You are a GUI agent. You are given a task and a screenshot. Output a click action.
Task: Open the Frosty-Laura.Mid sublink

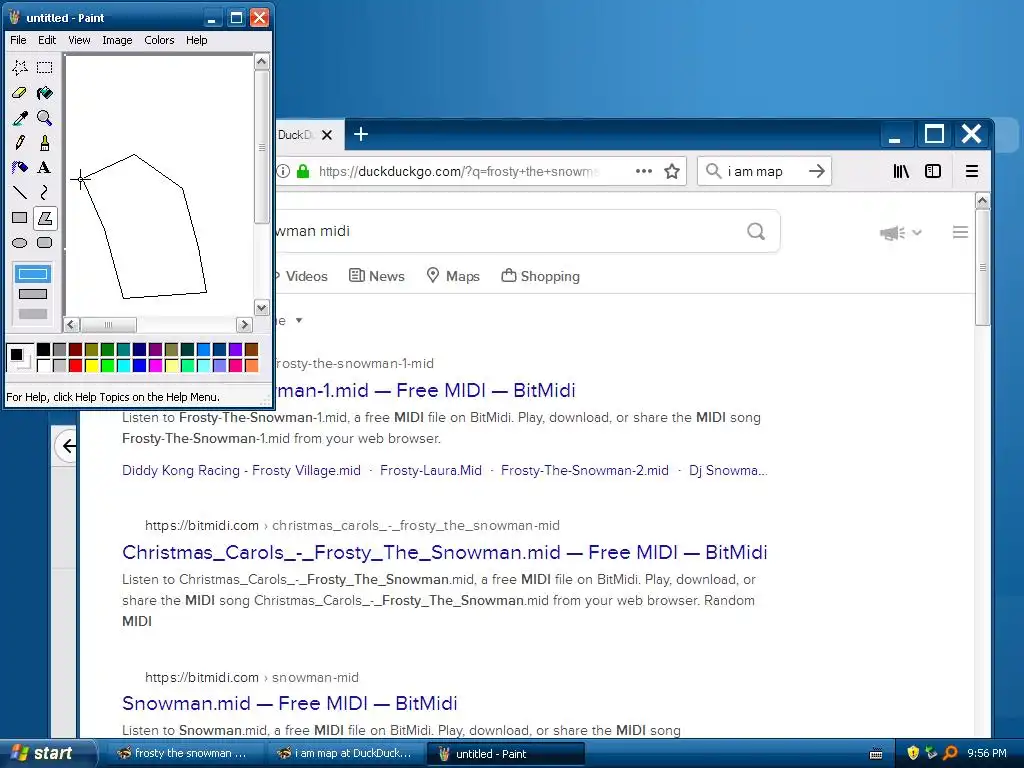point(431,470)
